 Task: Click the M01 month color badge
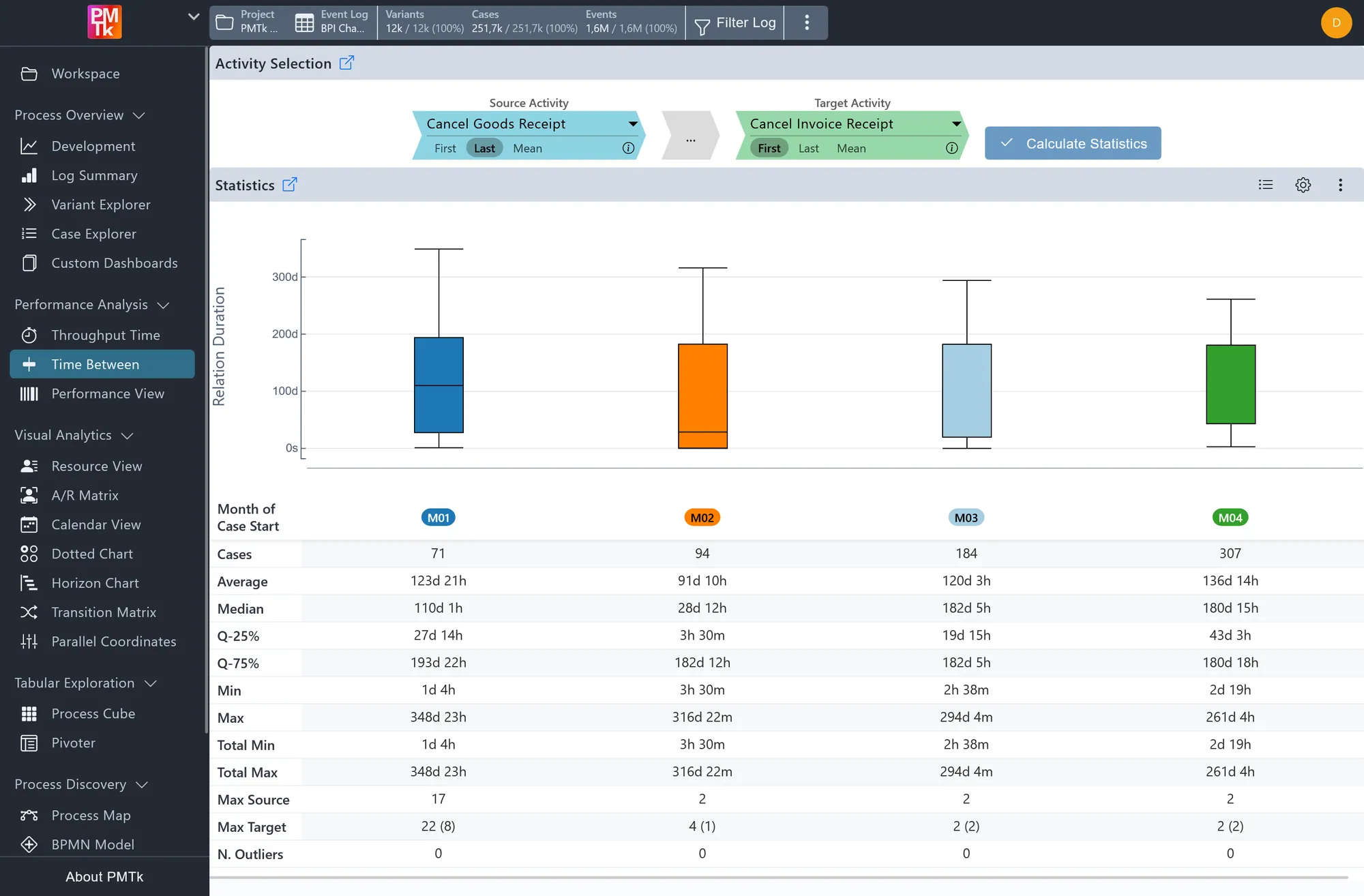(439, 518)
